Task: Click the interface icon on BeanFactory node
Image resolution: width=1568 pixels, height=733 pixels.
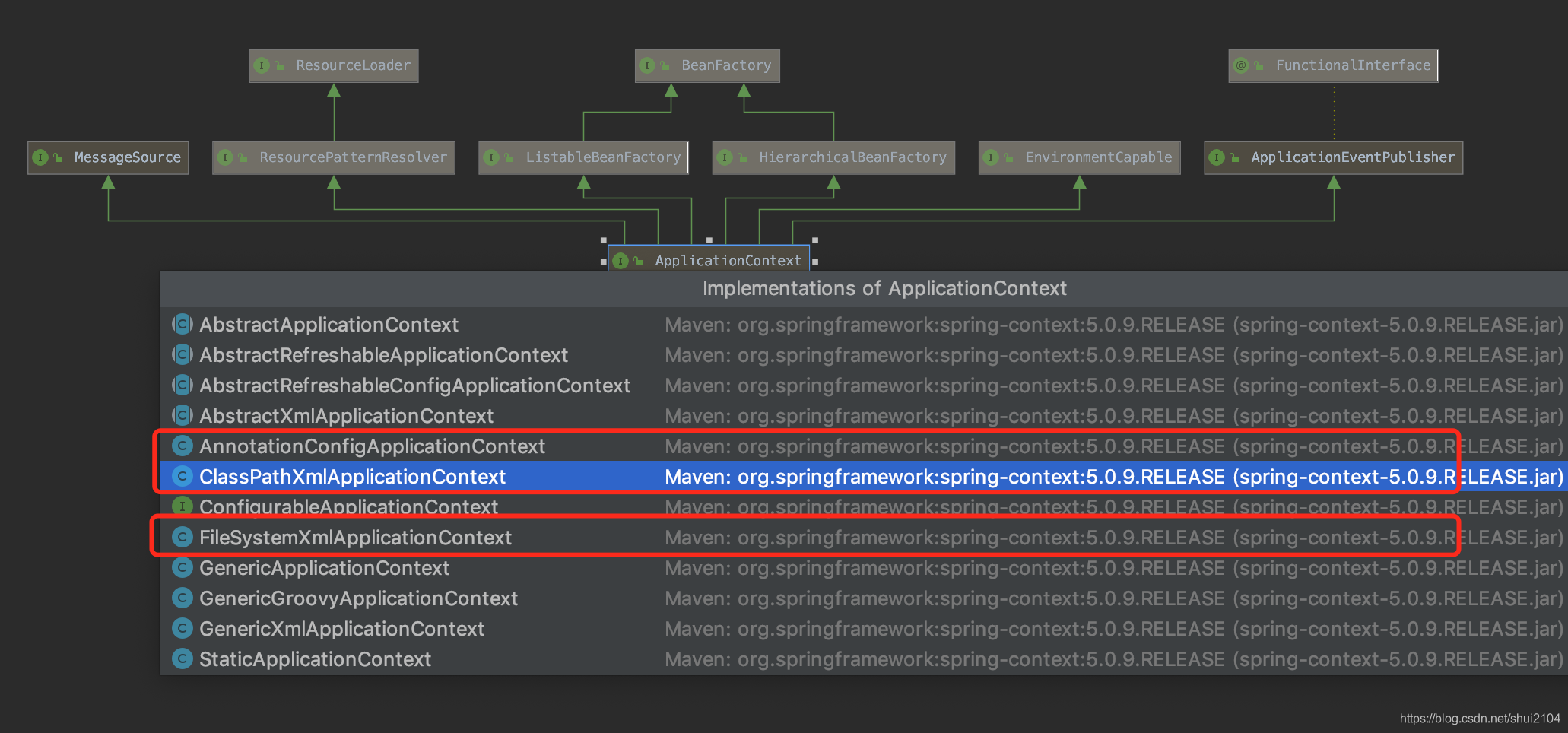Action: click(x=647, y=65)
